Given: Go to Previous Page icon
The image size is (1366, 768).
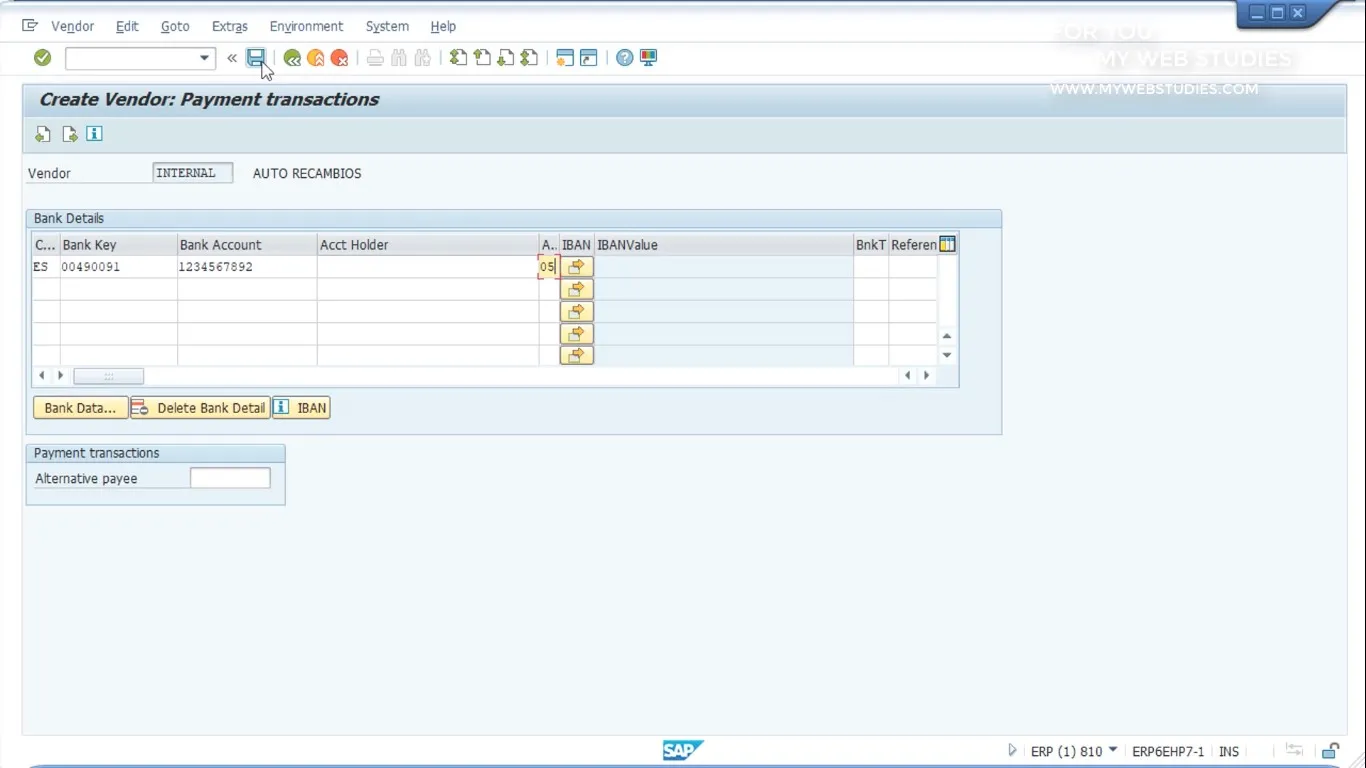Looking at the screenshot, I should coord(482,58).
